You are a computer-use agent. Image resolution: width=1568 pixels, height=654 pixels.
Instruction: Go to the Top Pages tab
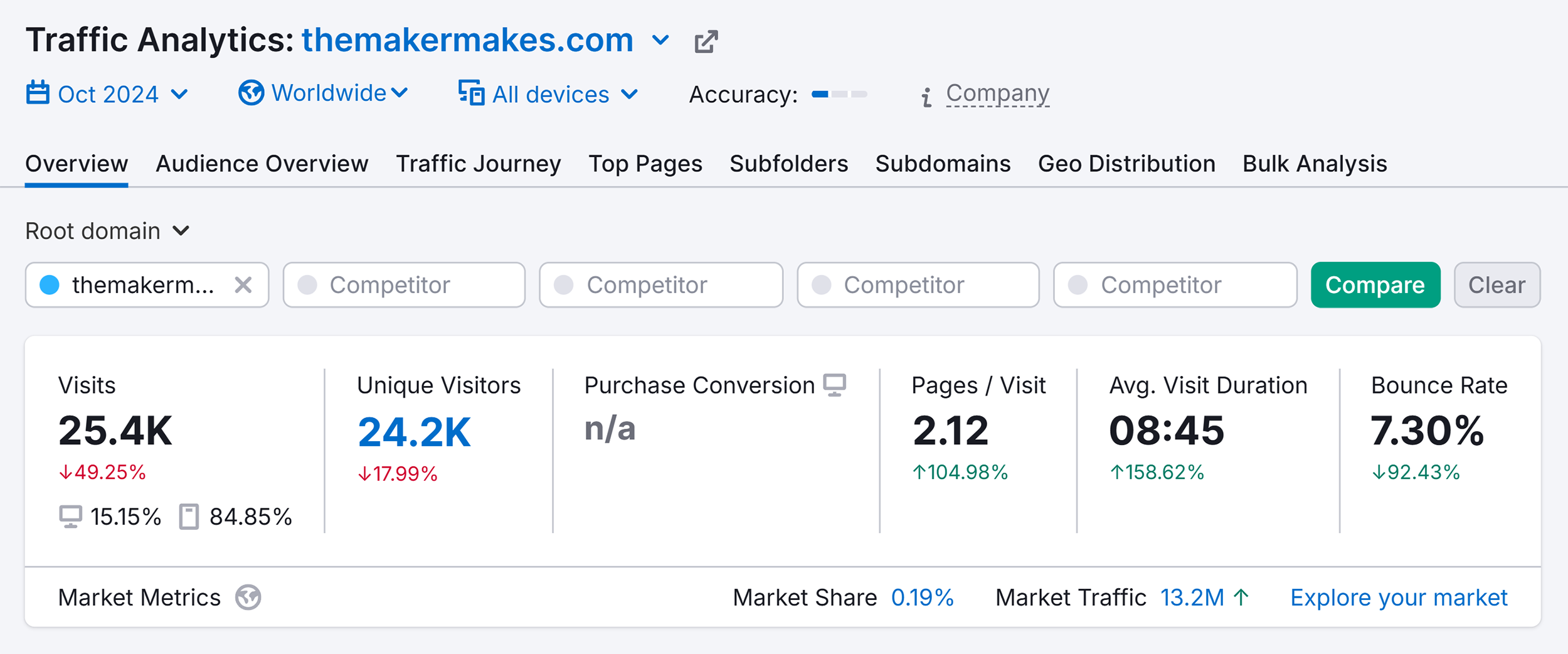tap(645, 164)
